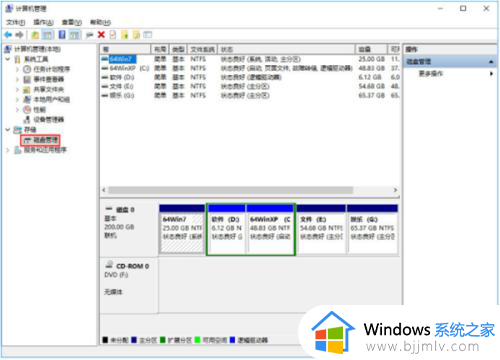Open the 操作(A) menu
The width and height of the screenshot is (500, 360).
pos(44,22)
